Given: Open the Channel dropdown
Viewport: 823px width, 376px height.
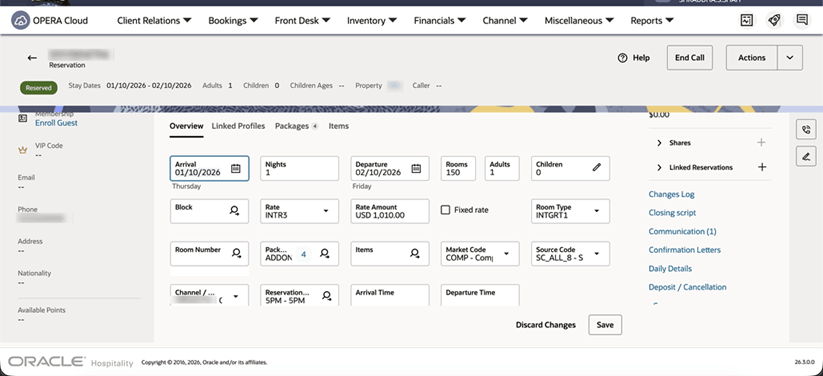Looking at the screenshot, I should (235, 297).
